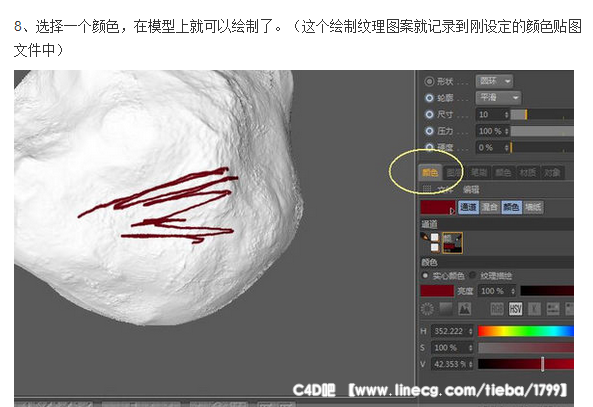Click the H value stepper arrows

point(470,331)
